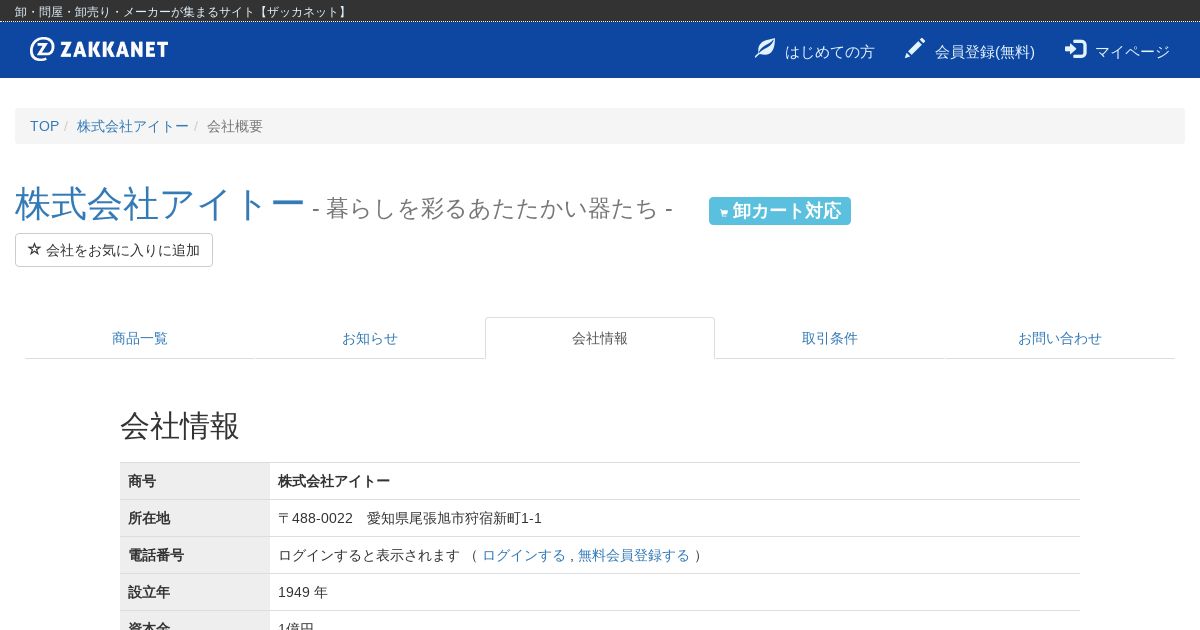The height and width of the screenshot is (630, 1200).
Task: Switch to the お知らせ tab
Action: (x=370, y=338)
